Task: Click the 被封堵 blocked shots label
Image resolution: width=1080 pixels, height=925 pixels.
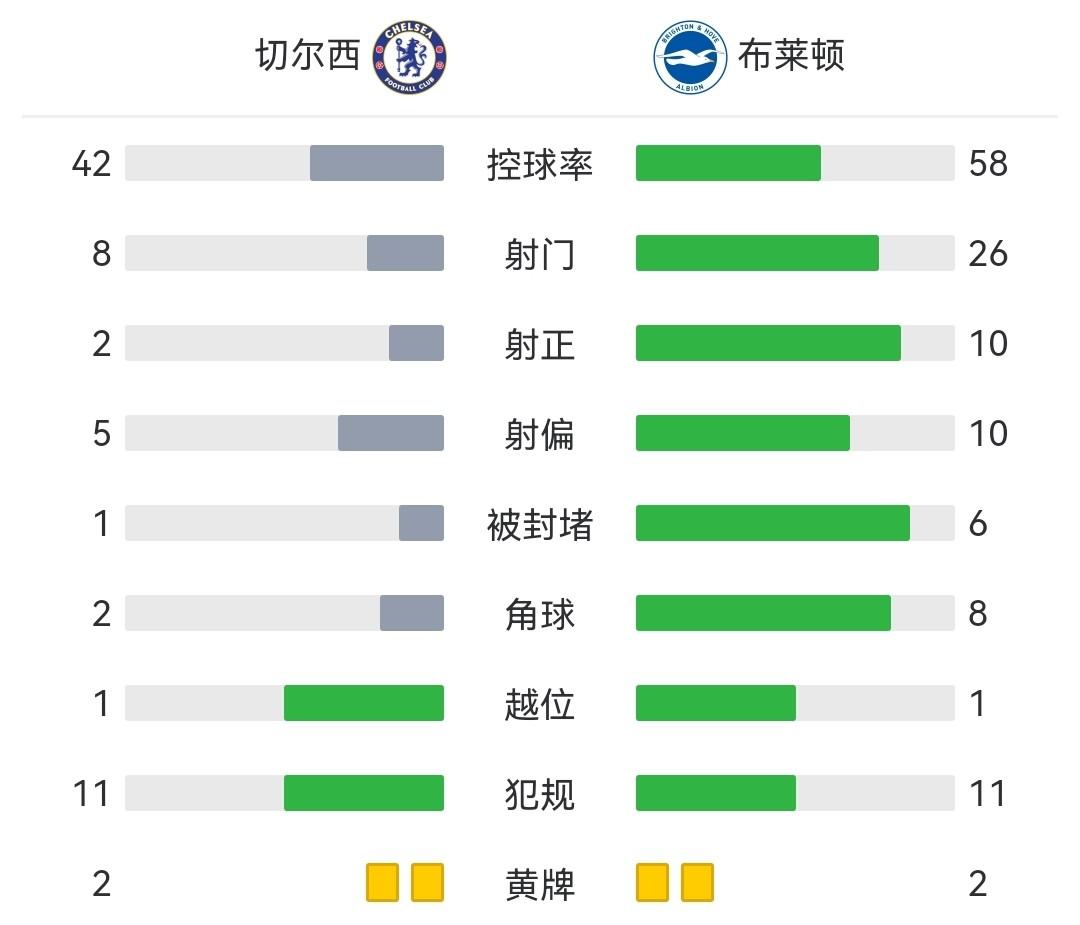Action: pyautogui.click(x=540, y=524)
